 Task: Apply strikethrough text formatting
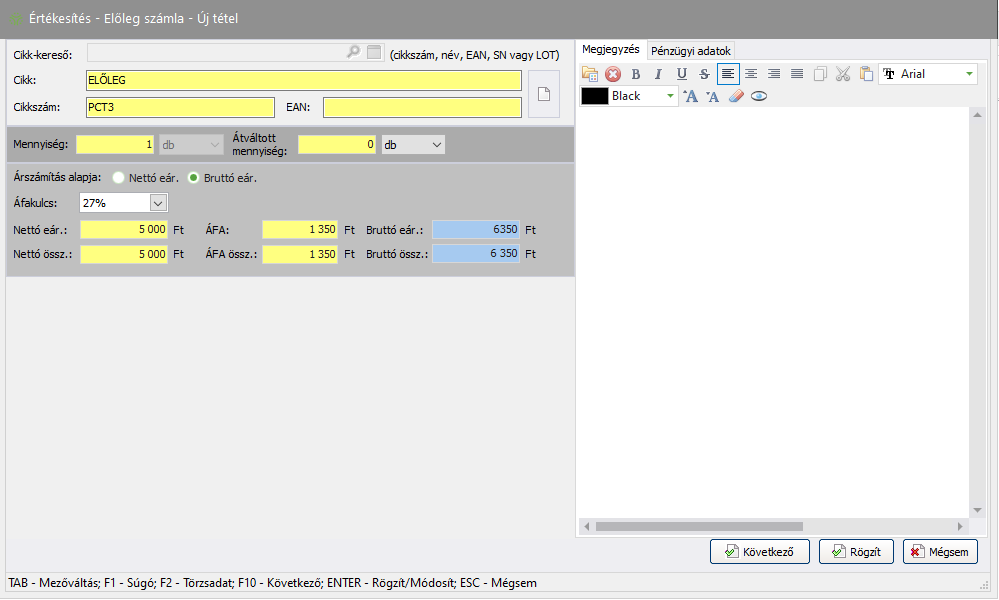[x=705, y=74]
